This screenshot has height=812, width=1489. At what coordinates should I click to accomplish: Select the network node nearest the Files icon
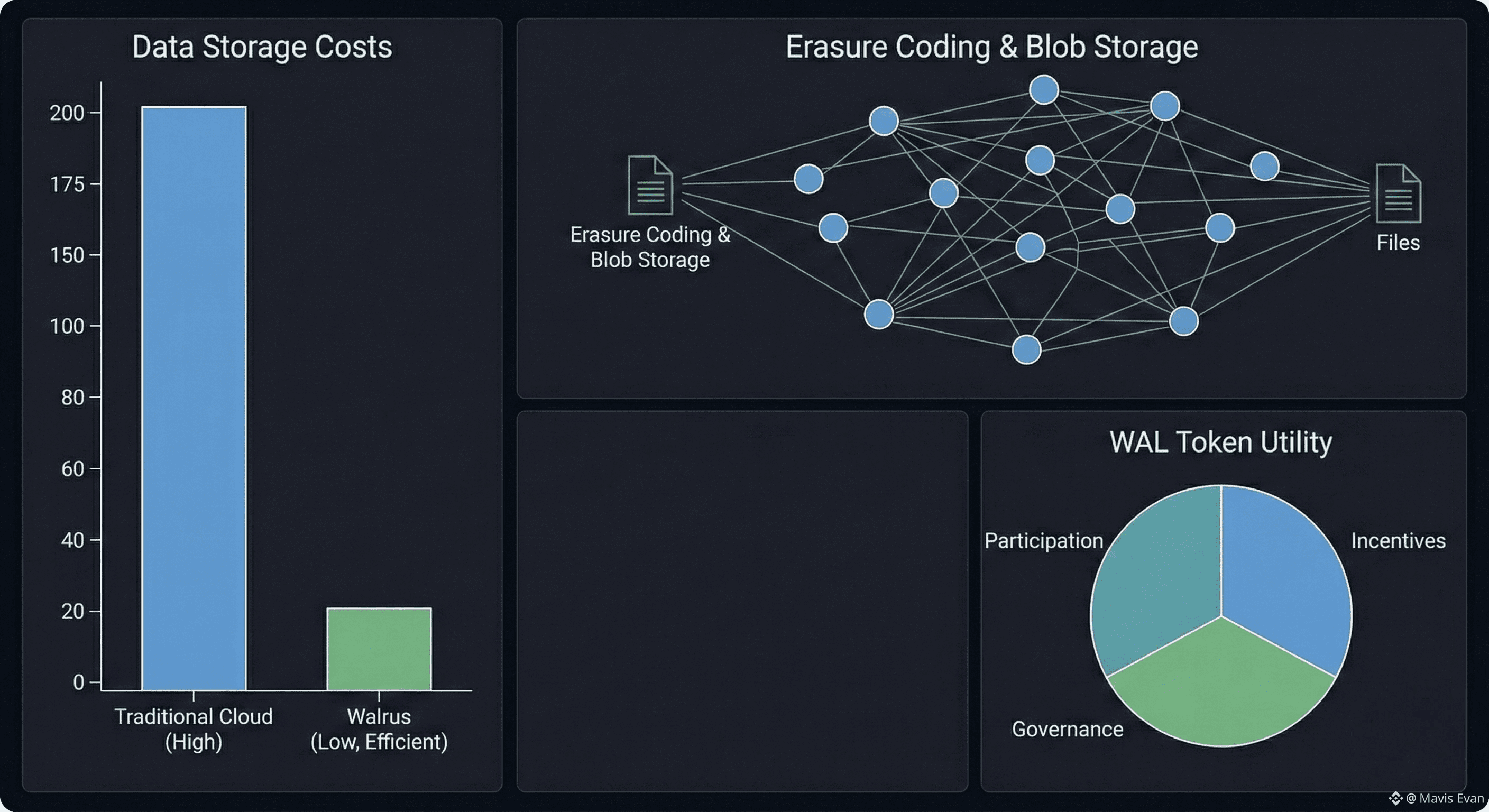click(1264, 167)
